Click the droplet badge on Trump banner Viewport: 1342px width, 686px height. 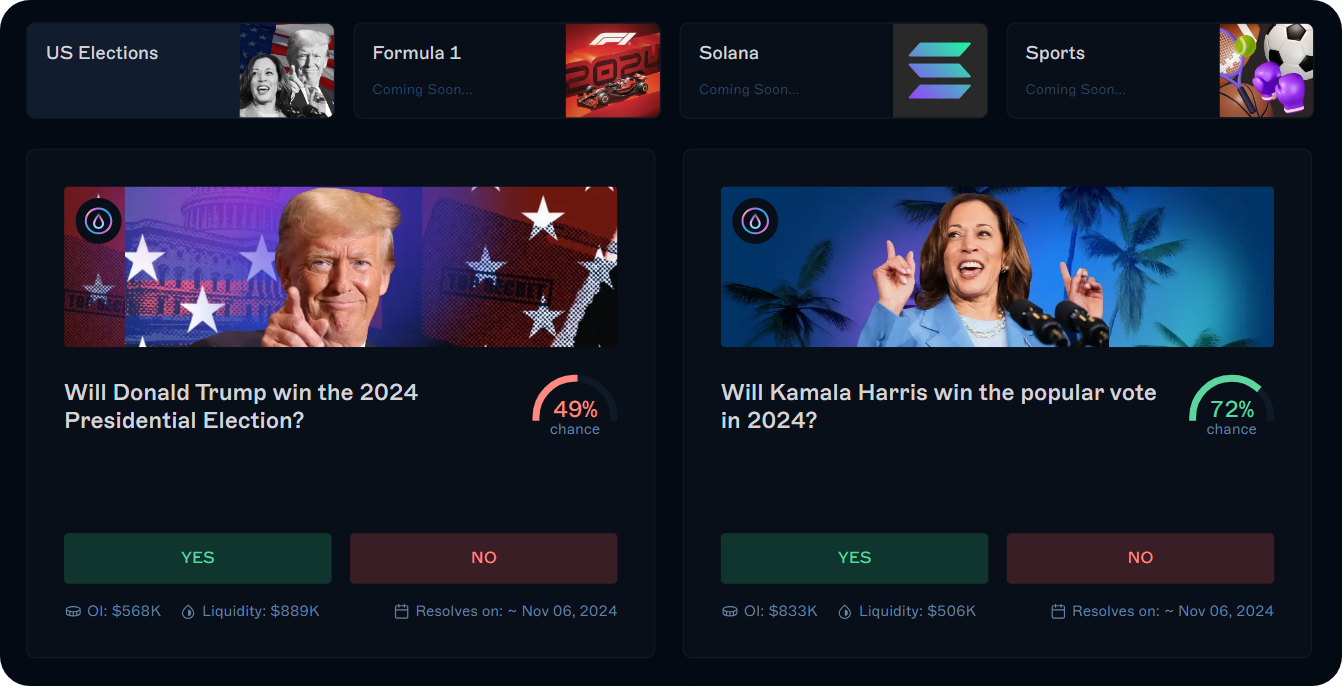pos(98,221)
